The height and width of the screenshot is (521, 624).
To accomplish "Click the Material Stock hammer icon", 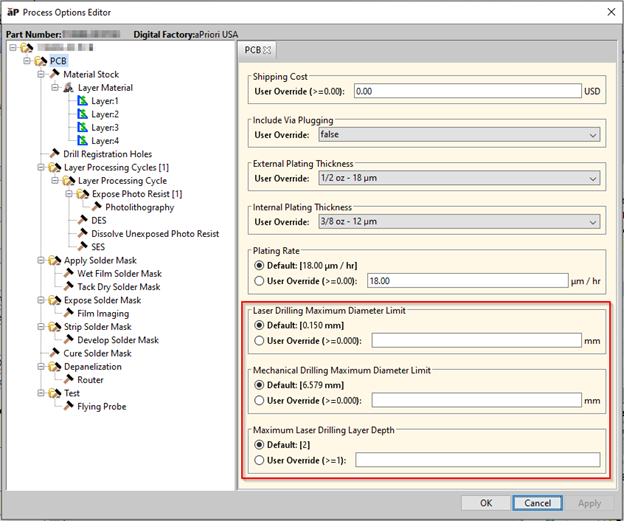I will [55, 74].
